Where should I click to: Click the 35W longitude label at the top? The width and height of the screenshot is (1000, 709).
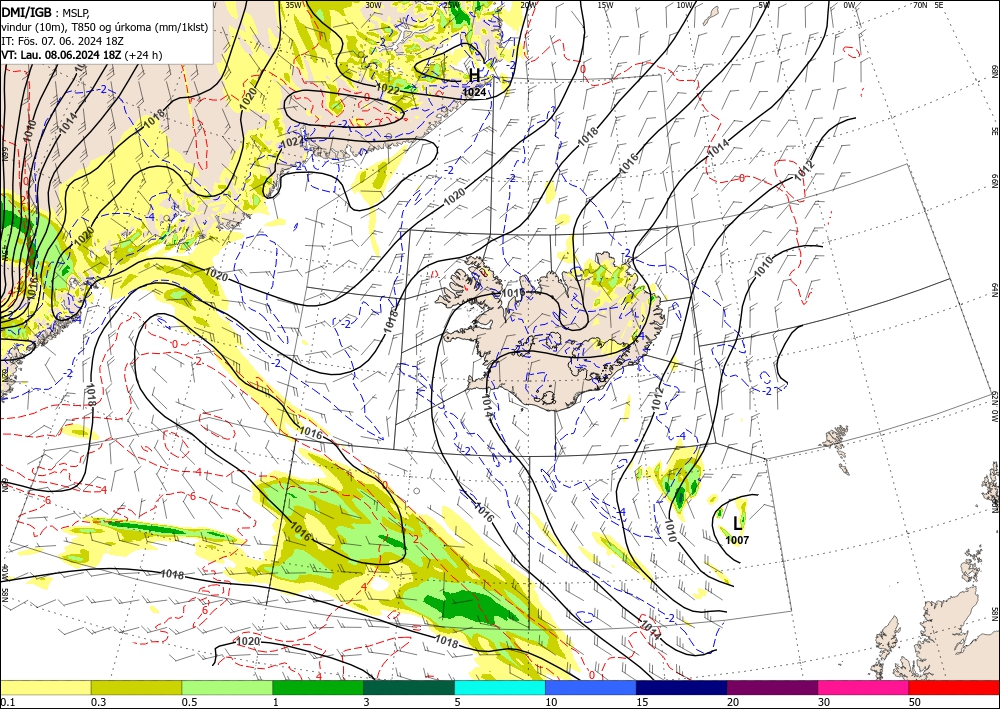click(x=293, y=5)
